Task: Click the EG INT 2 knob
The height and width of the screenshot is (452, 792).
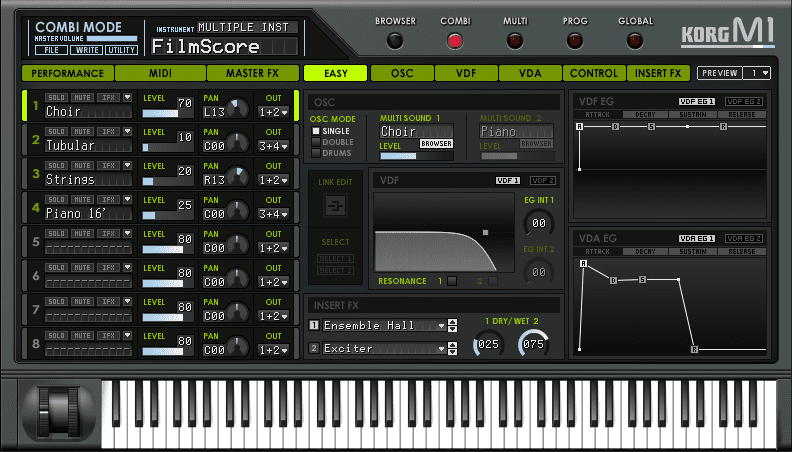Action: pos(538,272)
